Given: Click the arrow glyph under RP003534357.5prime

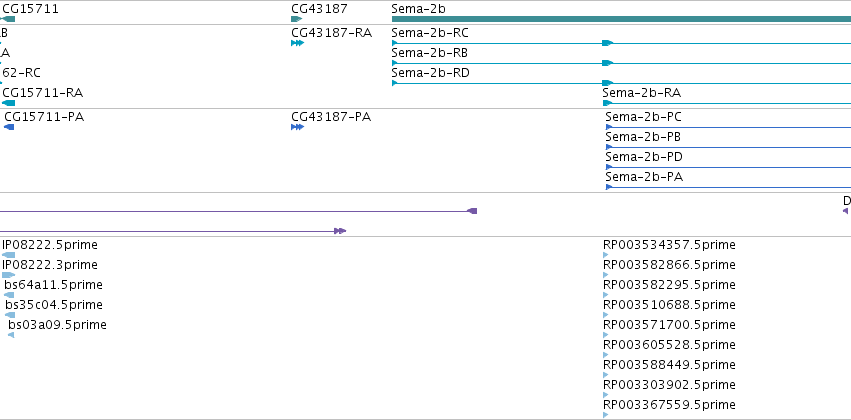Looking at the screenshot, I should (x=606, y=255).
